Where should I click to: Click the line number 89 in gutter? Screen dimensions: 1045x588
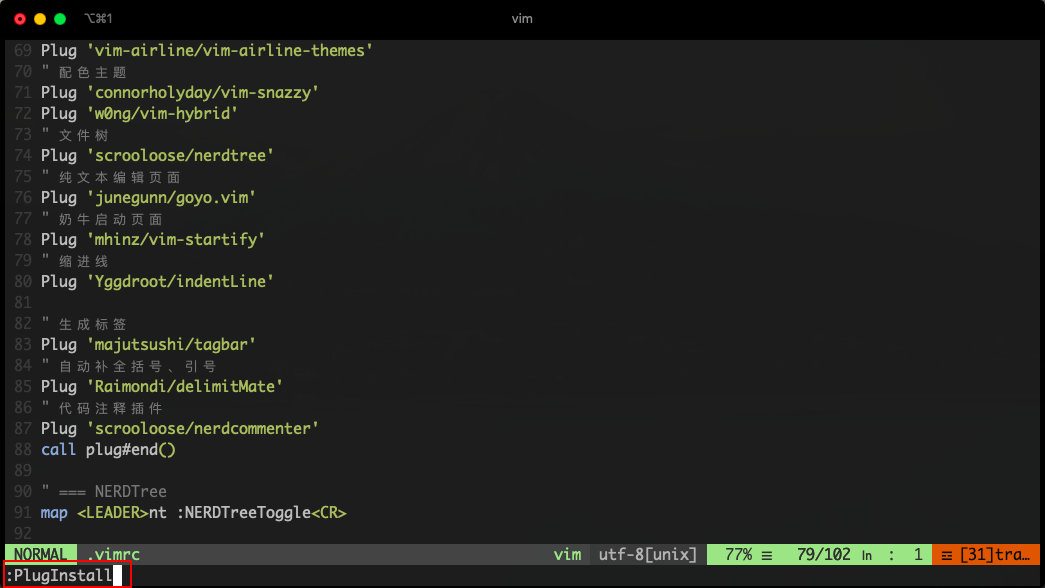coord(23,471)
